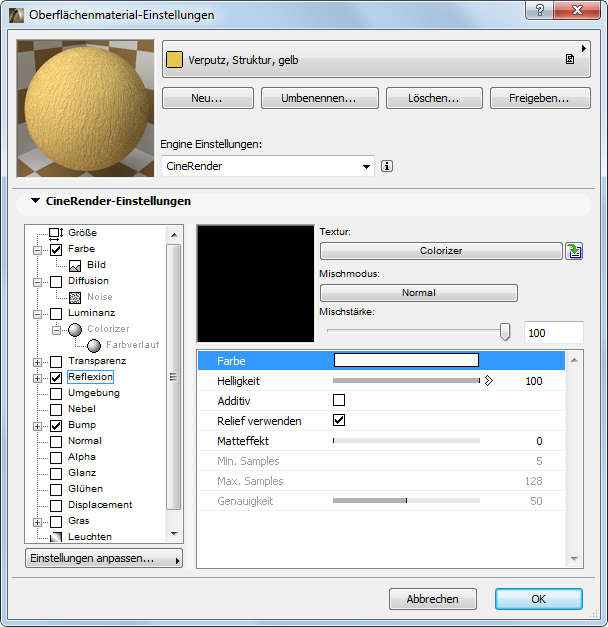The width and height of the screenshot is (608, 627).
Task: Click the Helligkeit keyframe diamond icon
Action: (488, 381)
